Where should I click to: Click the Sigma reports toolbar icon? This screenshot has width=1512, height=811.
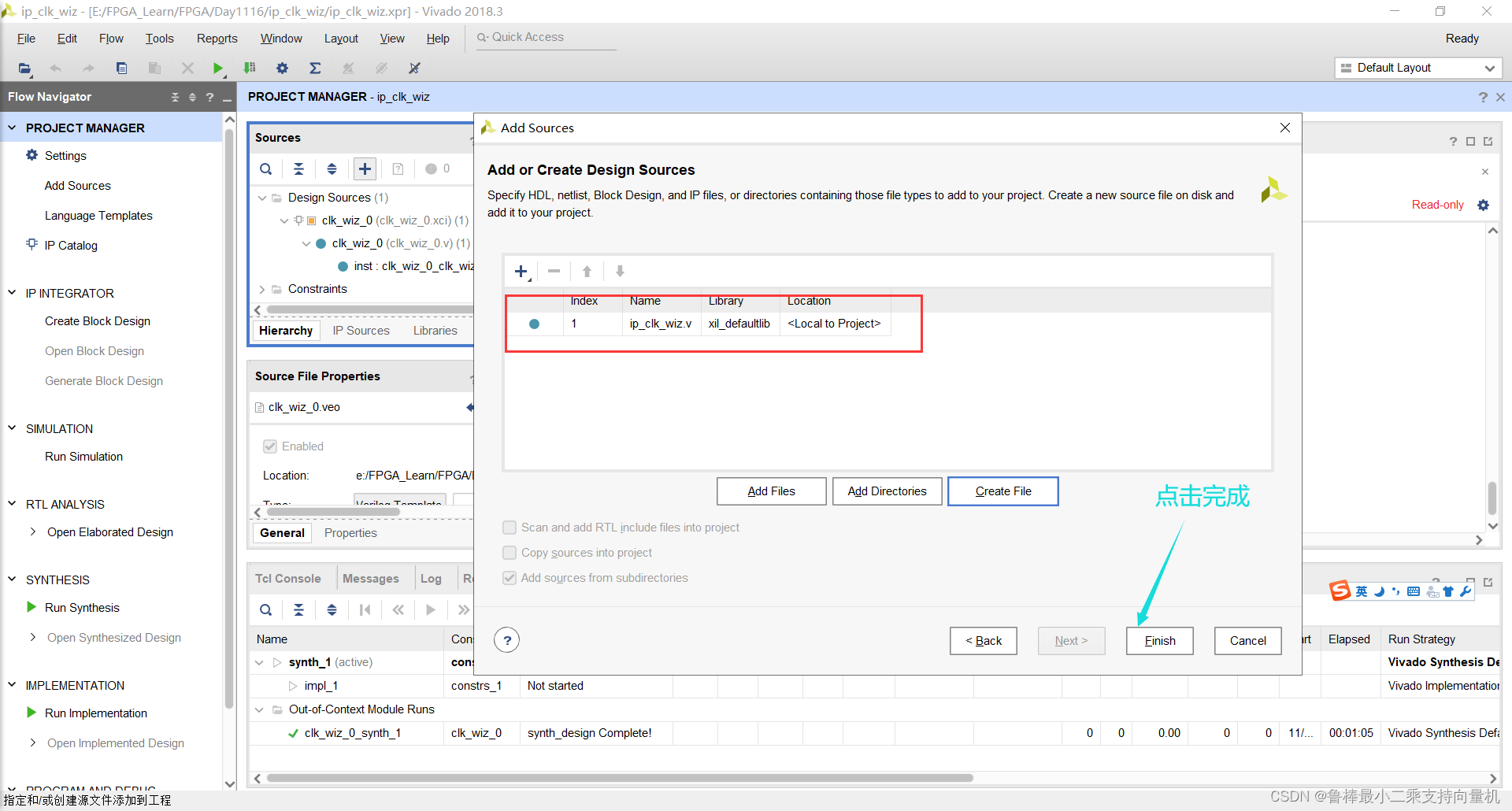[315, 69]
